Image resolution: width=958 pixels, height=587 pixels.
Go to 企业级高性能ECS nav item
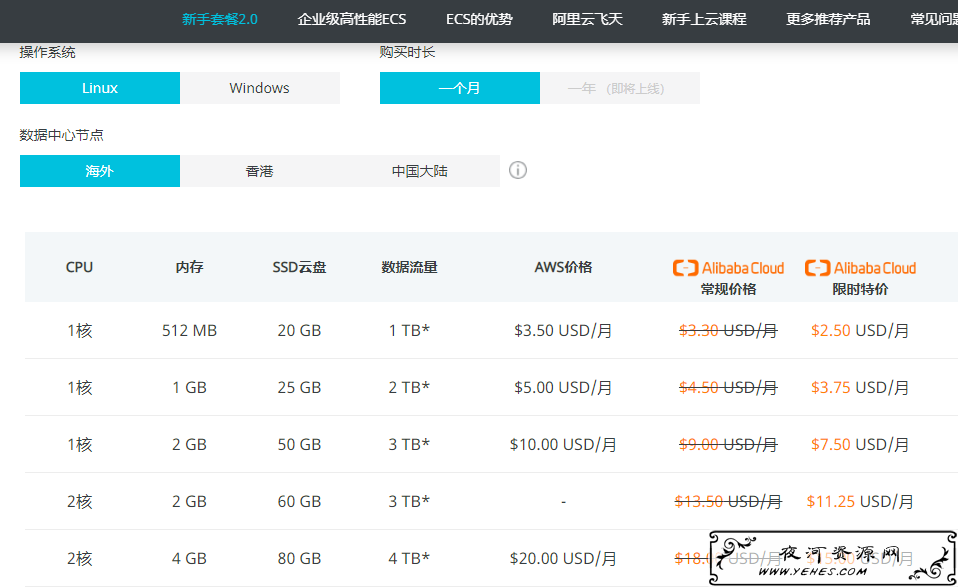(352, 20)
